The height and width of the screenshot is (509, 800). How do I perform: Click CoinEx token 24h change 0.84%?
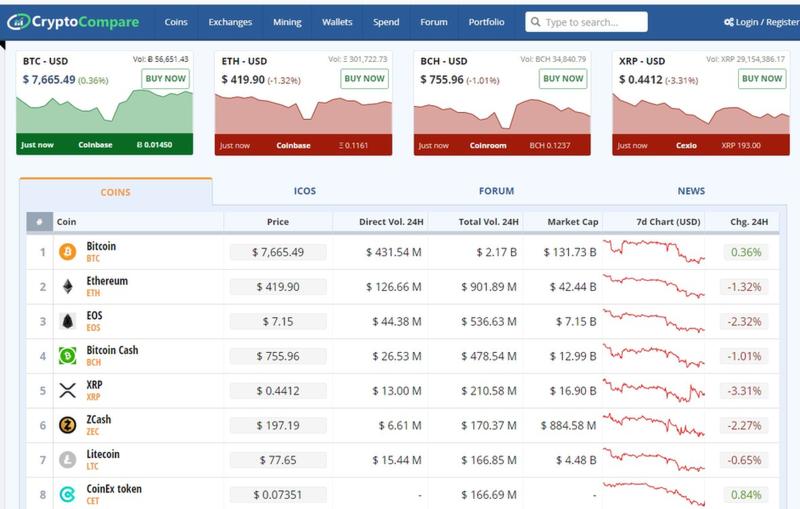[746, 495]
